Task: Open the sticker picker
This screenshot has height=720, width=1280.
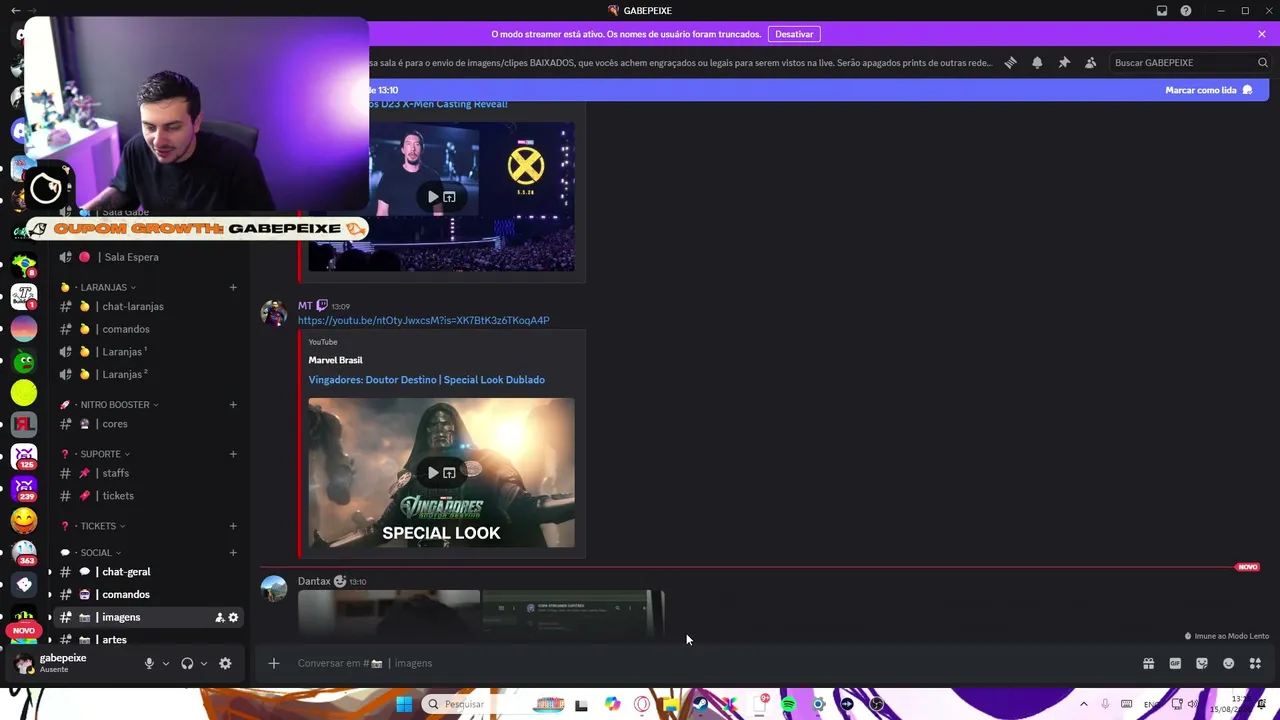Action: point(1202,663)
